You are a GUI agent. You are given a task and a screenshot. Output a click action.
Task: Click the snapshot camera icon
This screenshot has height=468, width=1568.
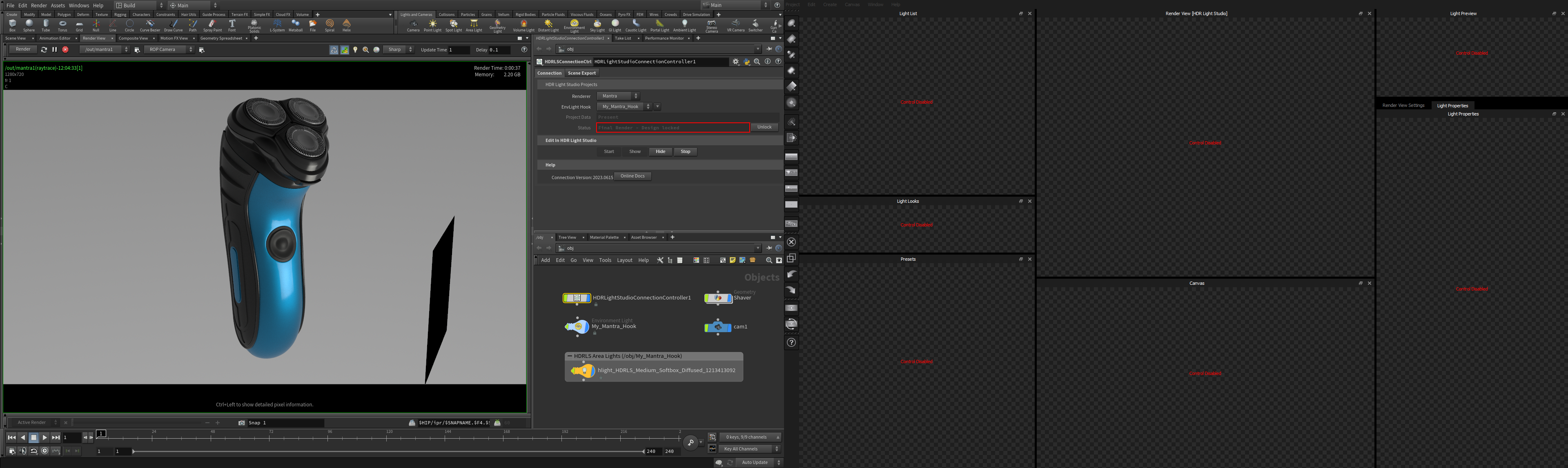point(242,422)
